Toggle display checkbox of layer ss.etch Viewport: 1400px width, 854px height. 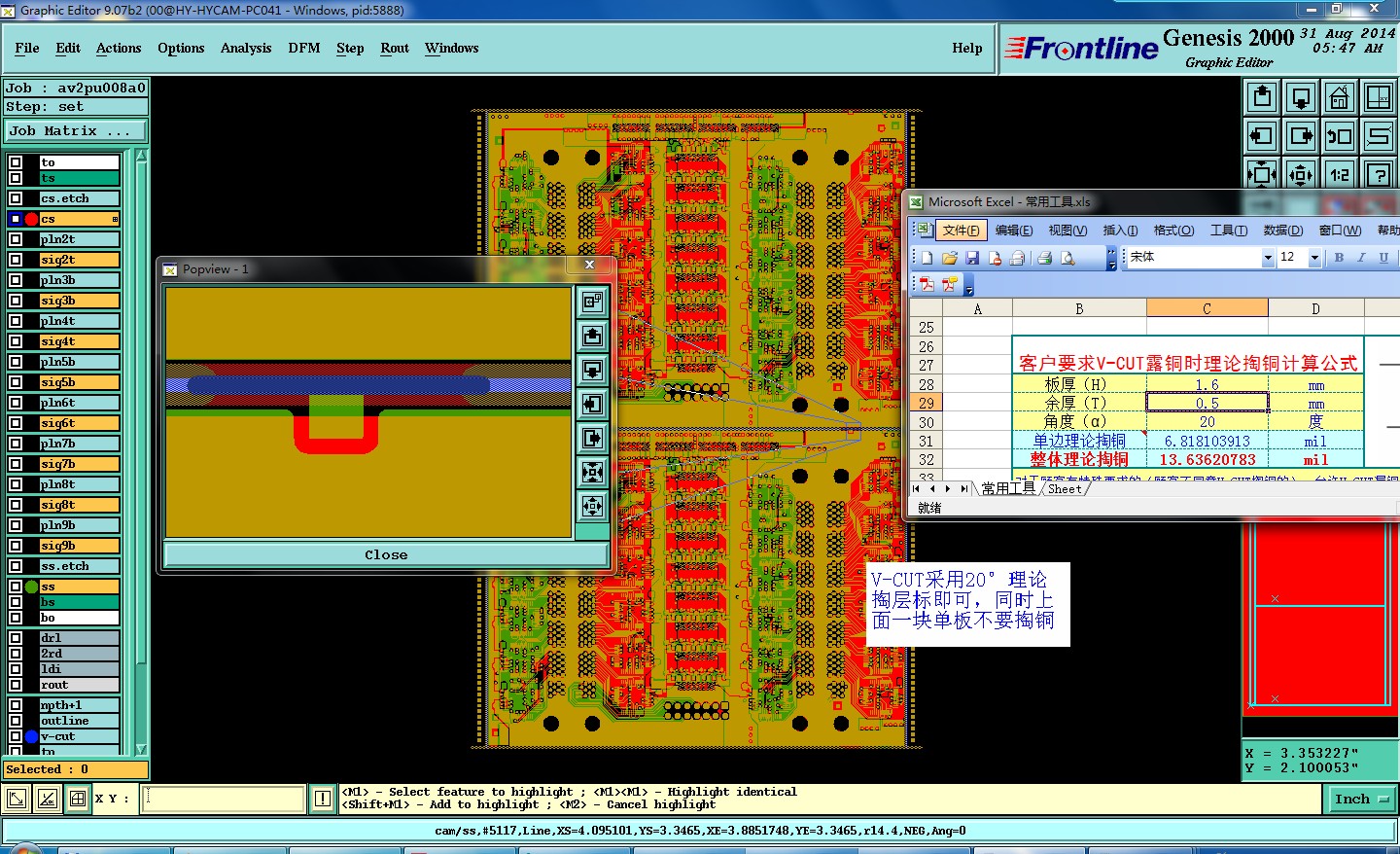16,566
